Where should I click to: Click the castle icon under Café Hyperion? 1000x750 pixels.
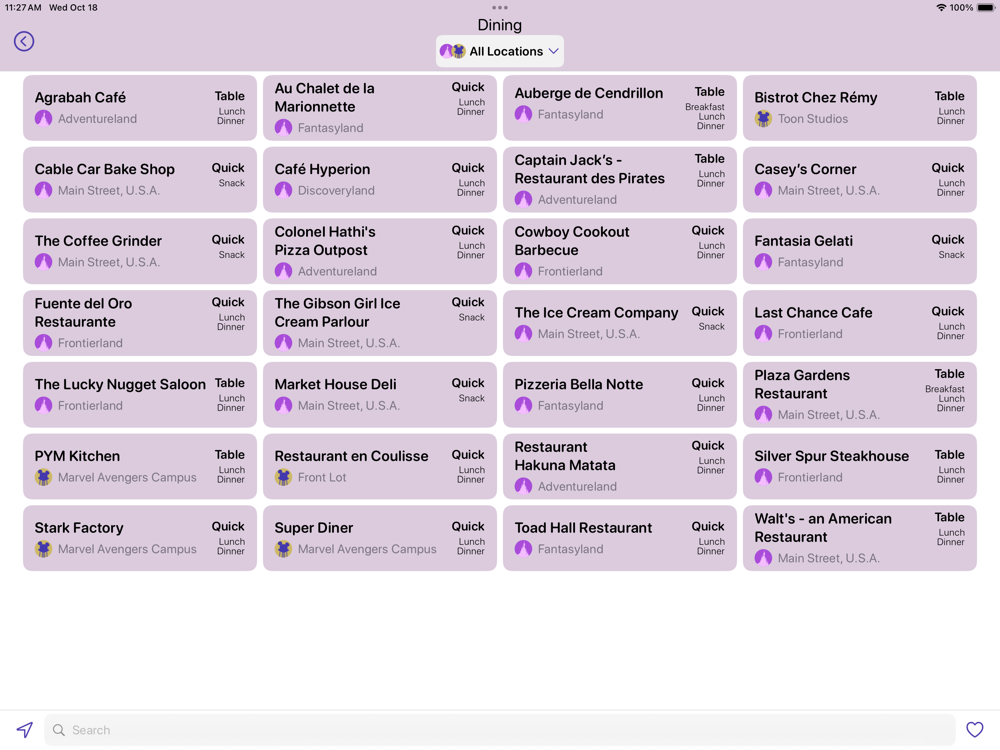pos(283,190)
